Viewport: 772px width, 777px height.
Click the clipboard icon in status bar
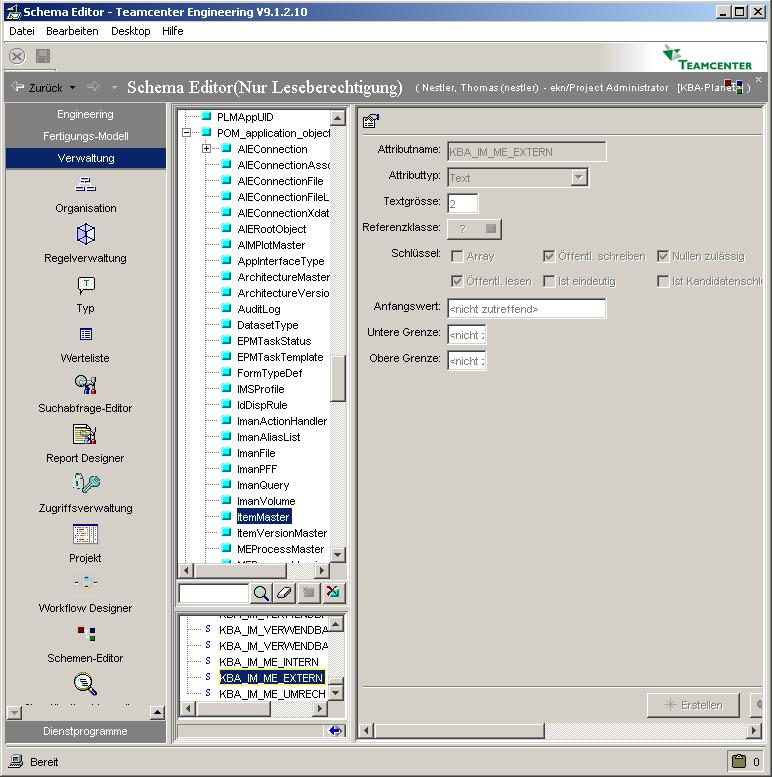tap(739, 761)
